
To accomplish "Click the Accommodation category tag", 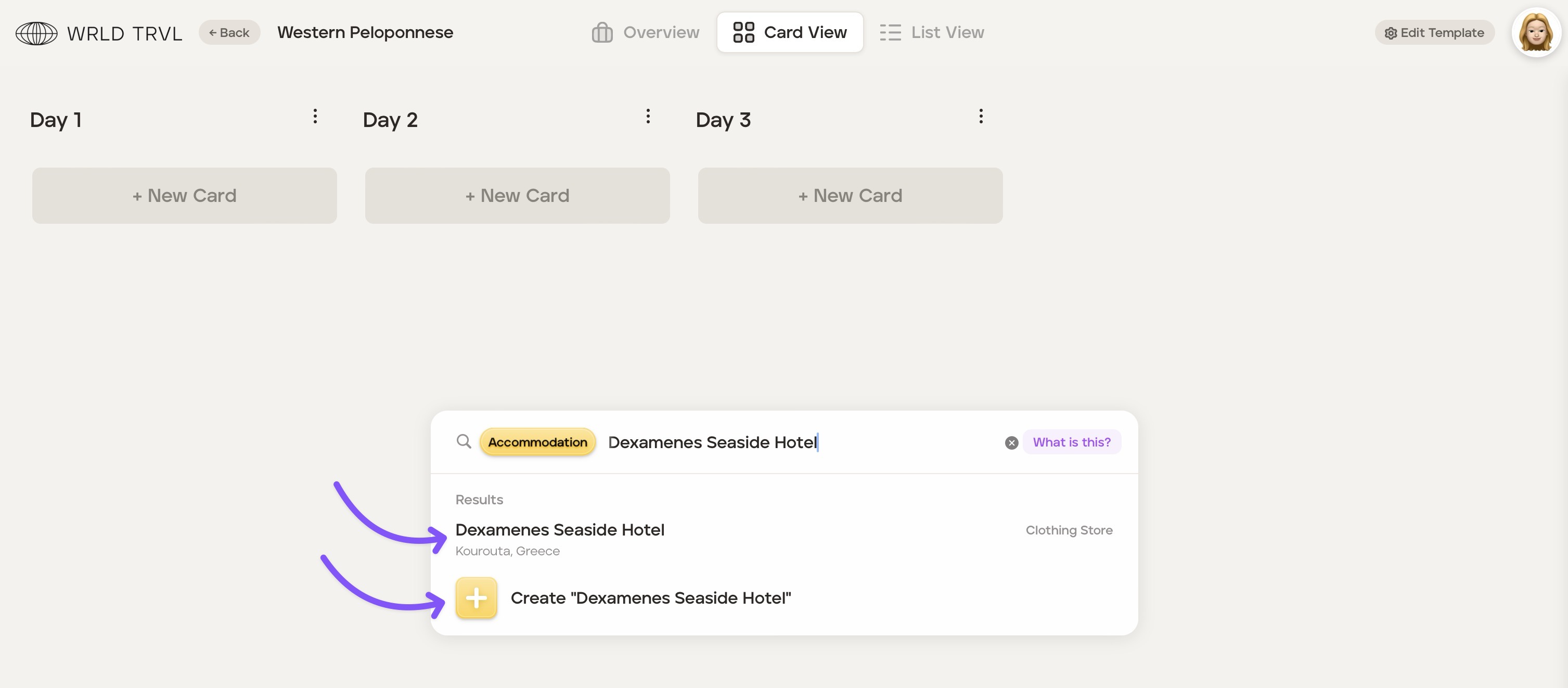I will click(x=537, y=442).
